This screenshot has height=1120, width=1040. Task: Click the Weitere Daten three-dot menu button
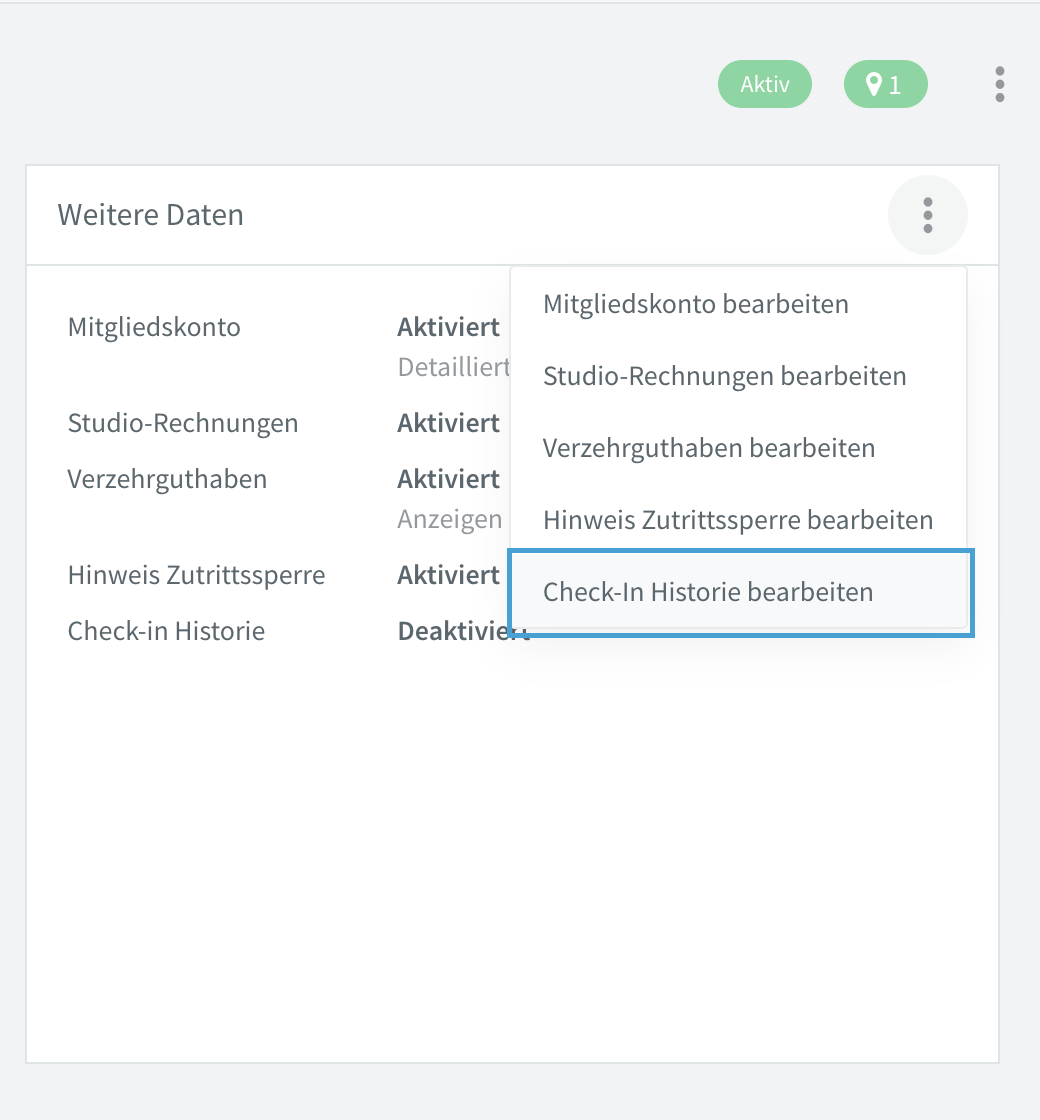click(927, 215)
